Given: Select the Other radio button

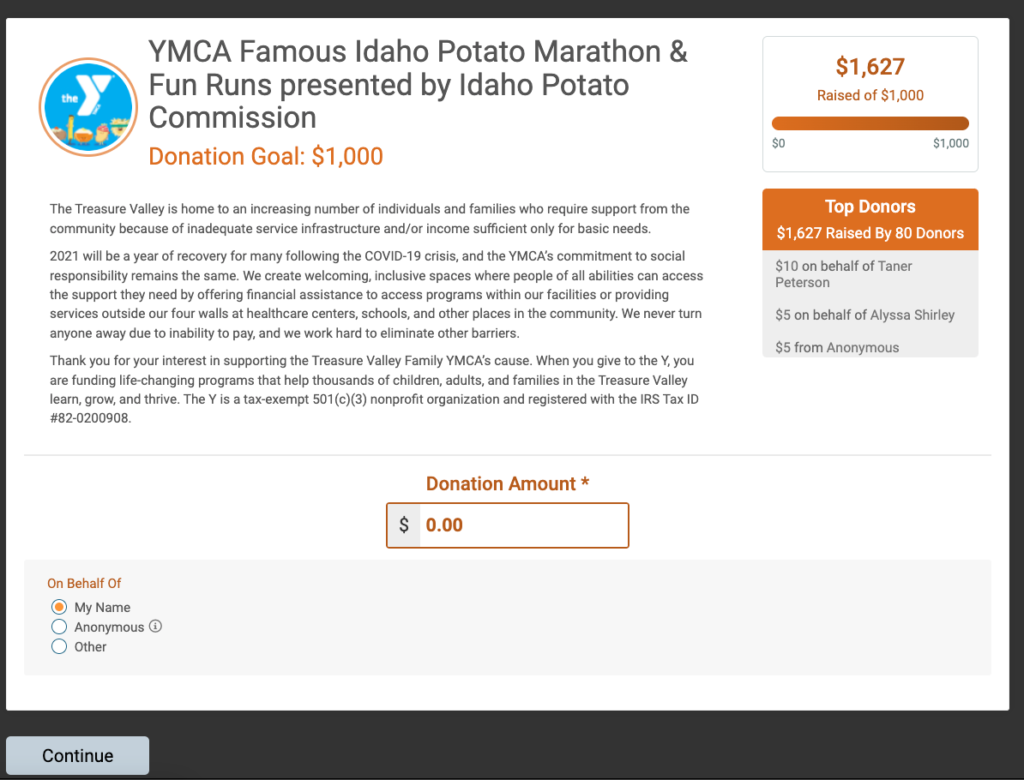Looking at the screenshot, I should [x=59, y=646].
